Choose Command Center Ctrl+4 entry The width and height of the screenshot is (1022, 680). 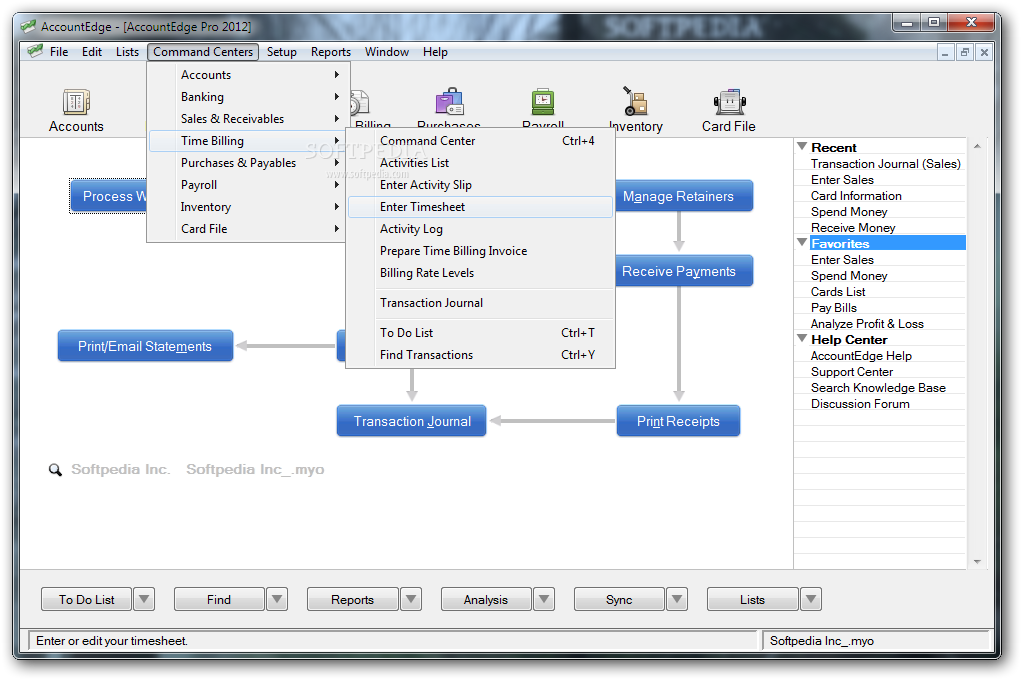480,140
